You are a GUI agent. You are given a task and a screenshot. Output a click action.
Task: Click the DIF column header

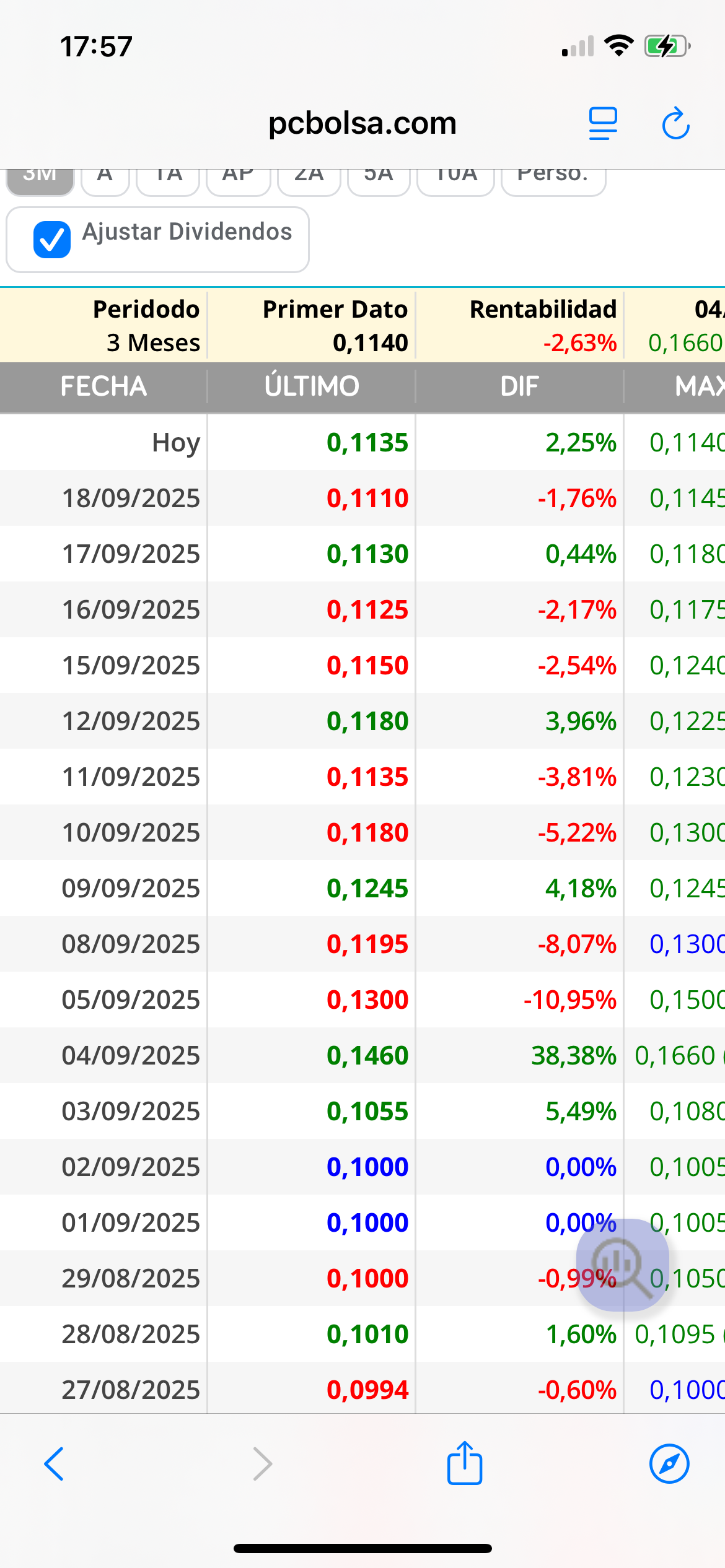pyautogui.click(x=519, y=386)
